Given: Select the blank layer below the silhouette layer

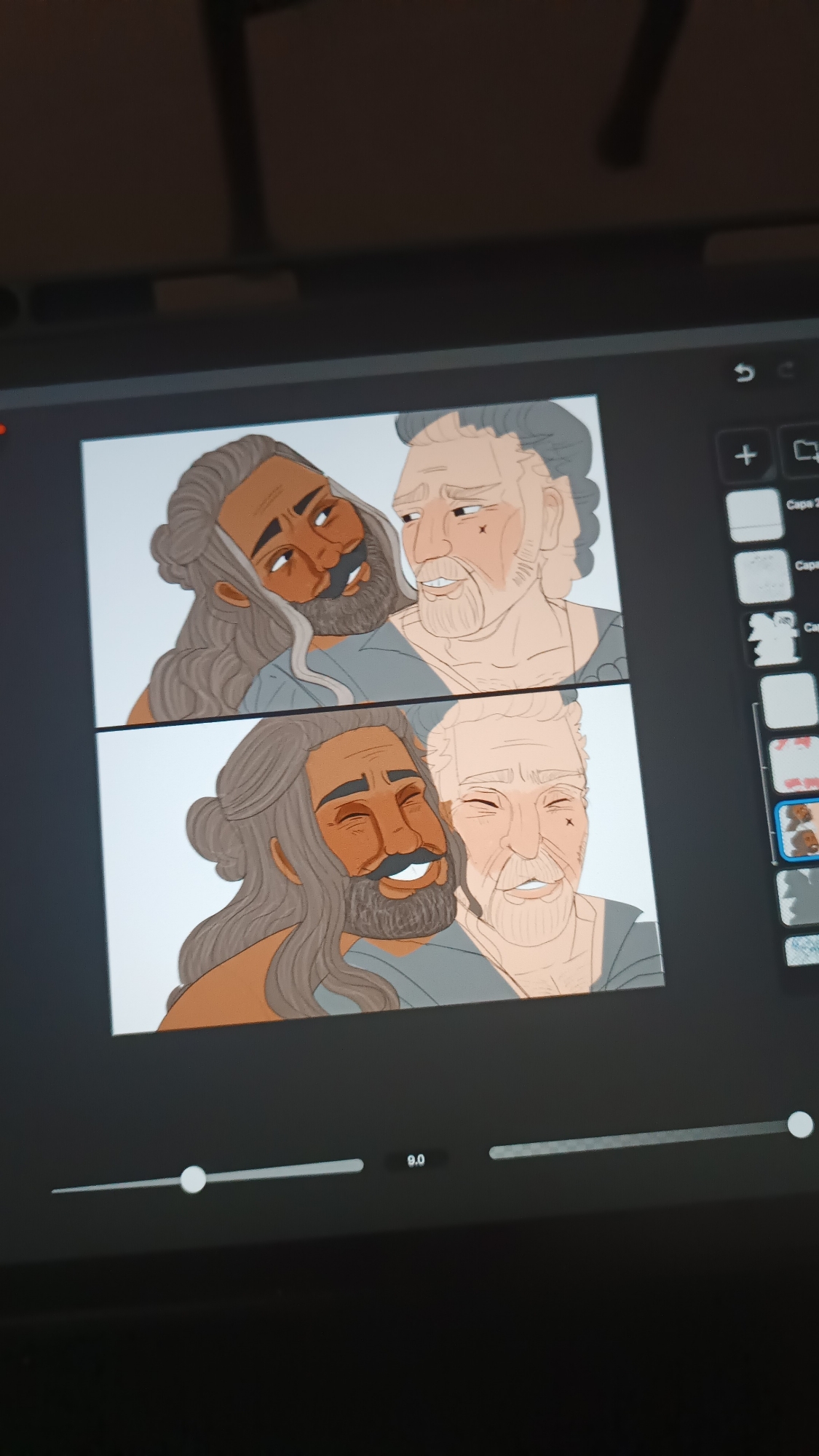Looking at the screenshot, I should [x=788, y=700].
